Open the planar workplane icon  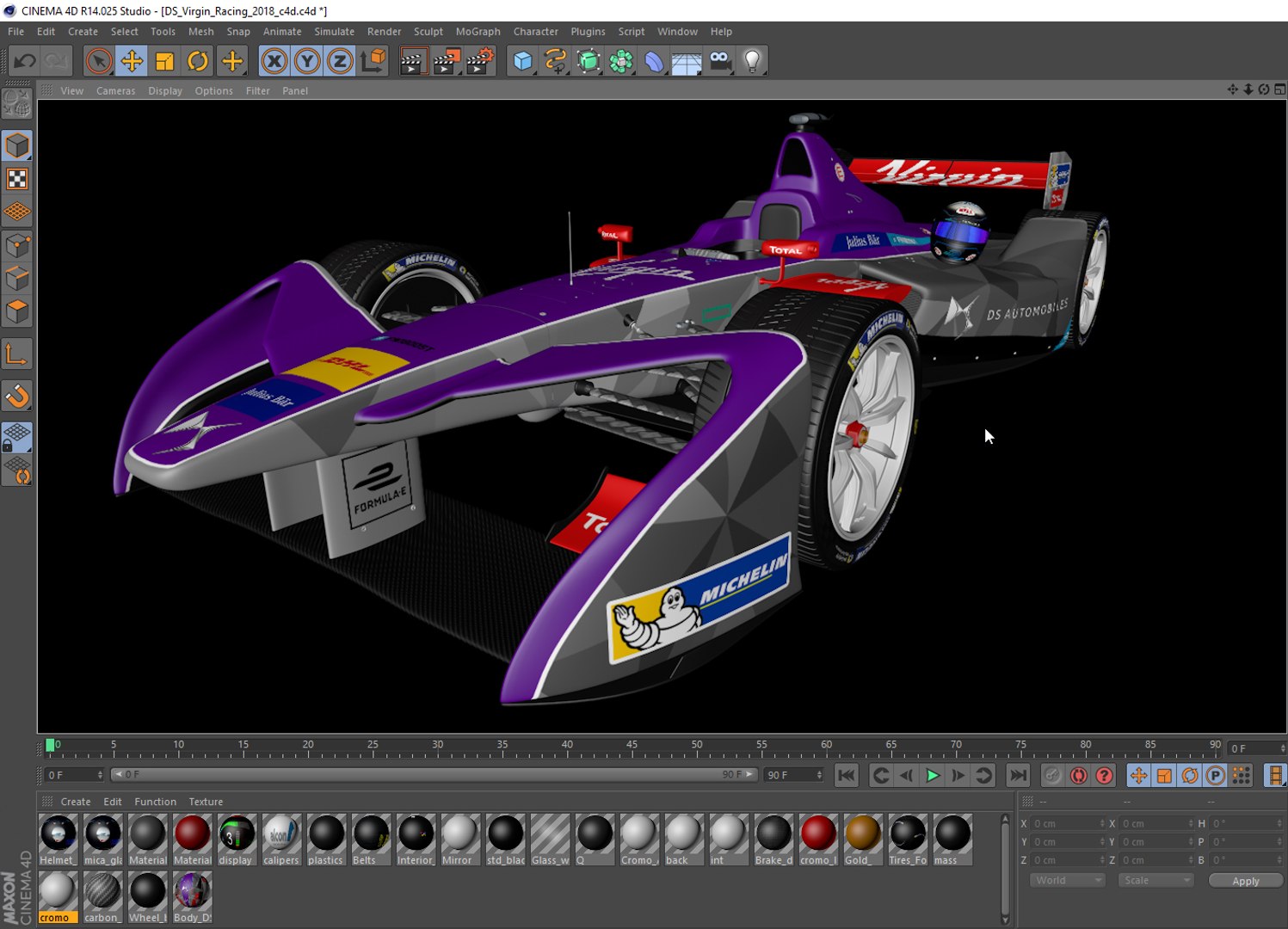tap(17, 471)
